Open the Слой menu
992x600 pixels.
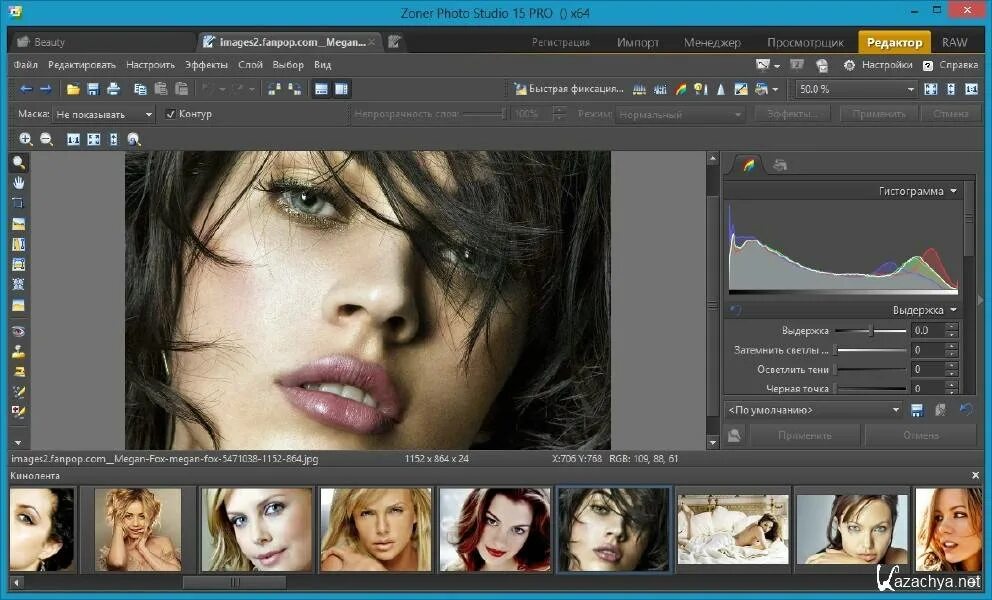click(x=251, y=65)
